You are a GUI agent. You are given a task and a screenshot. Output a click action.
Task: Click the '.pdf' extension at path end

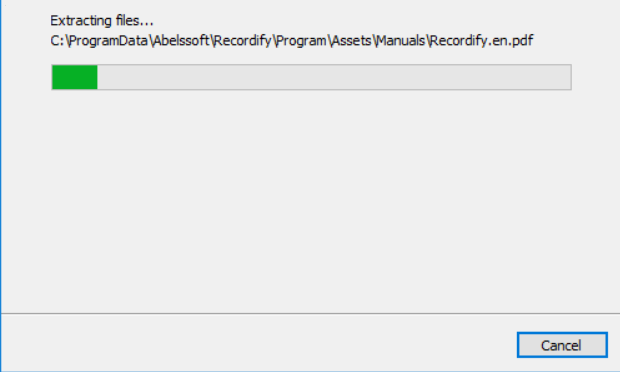pyautogui.click(x=520, y=41)
